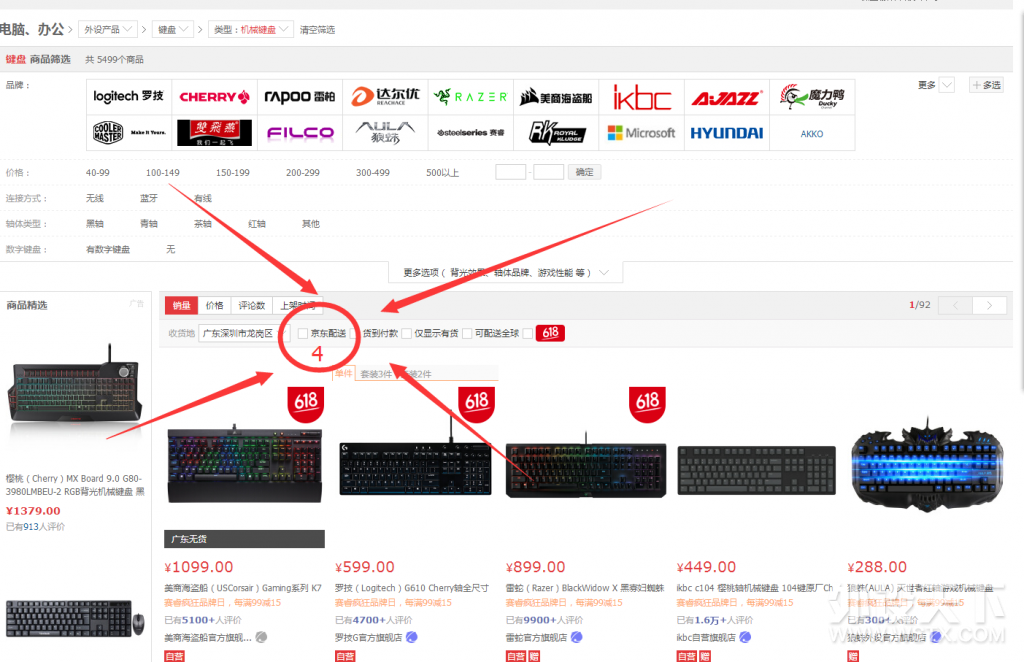Select the Dareu brand logo
This screenshot has height=662, width=1024.
[x=385, y=97]
